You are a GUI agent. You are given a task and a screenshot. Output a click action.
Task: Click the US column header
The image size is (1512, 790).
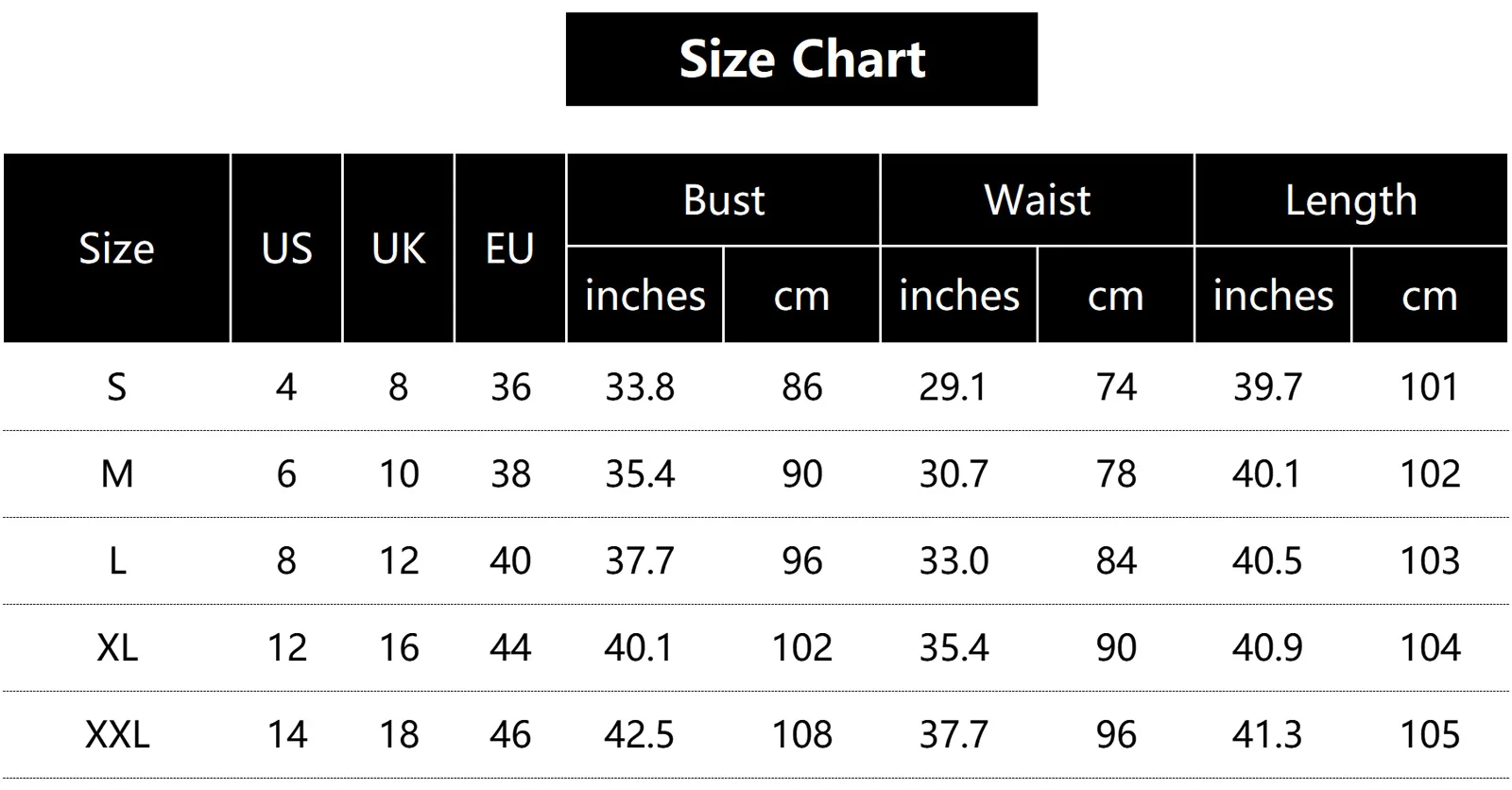pos(286,249)
